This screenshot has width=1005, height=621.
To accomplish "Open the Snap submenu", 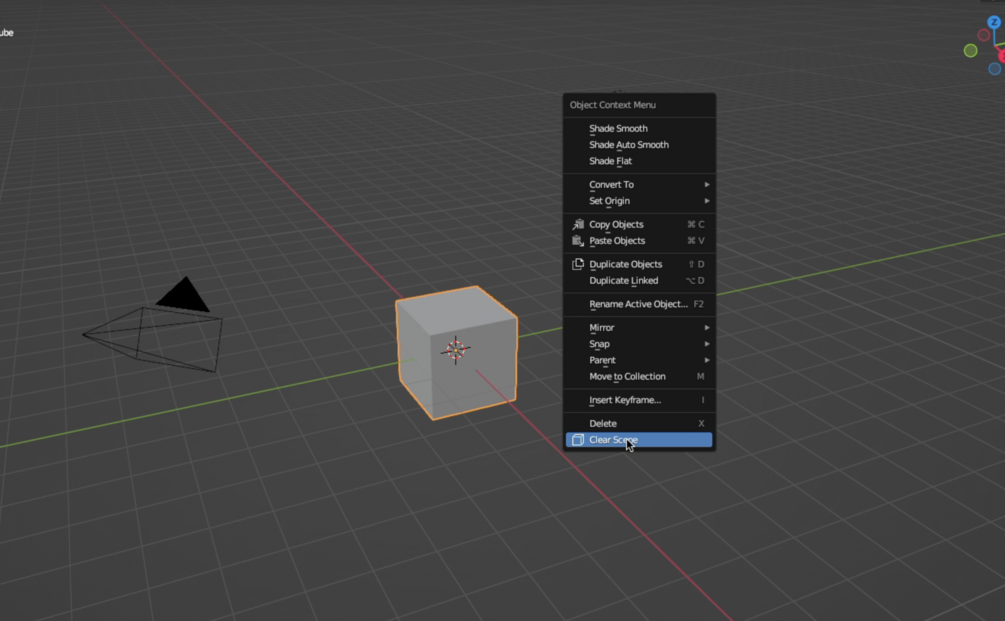I will pos(639,344).
